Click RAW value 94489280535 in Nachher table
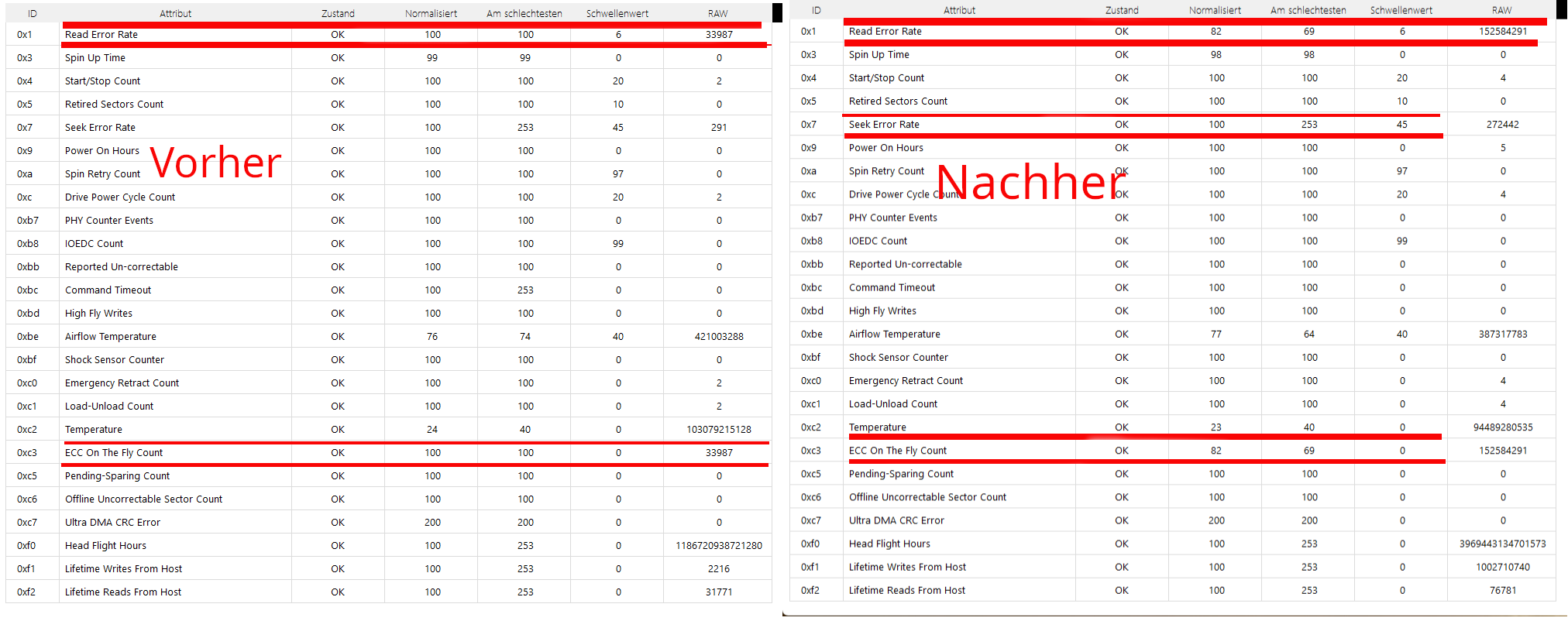 [1503, 427]
